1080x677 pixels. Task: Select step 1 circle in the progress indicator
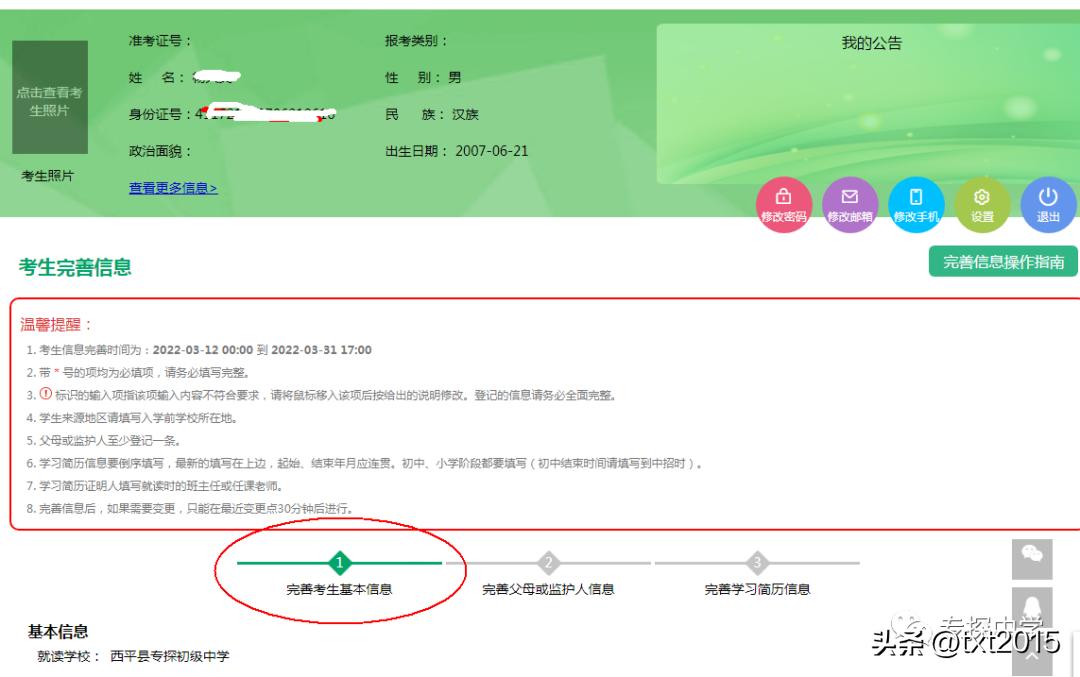(x=339, y=564)
